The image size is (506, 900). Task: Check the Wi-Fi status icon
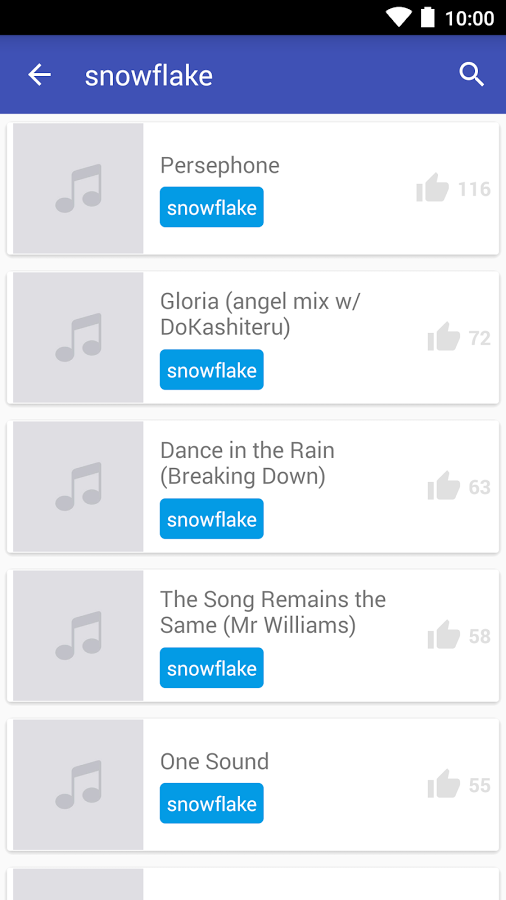click(398, 17)
